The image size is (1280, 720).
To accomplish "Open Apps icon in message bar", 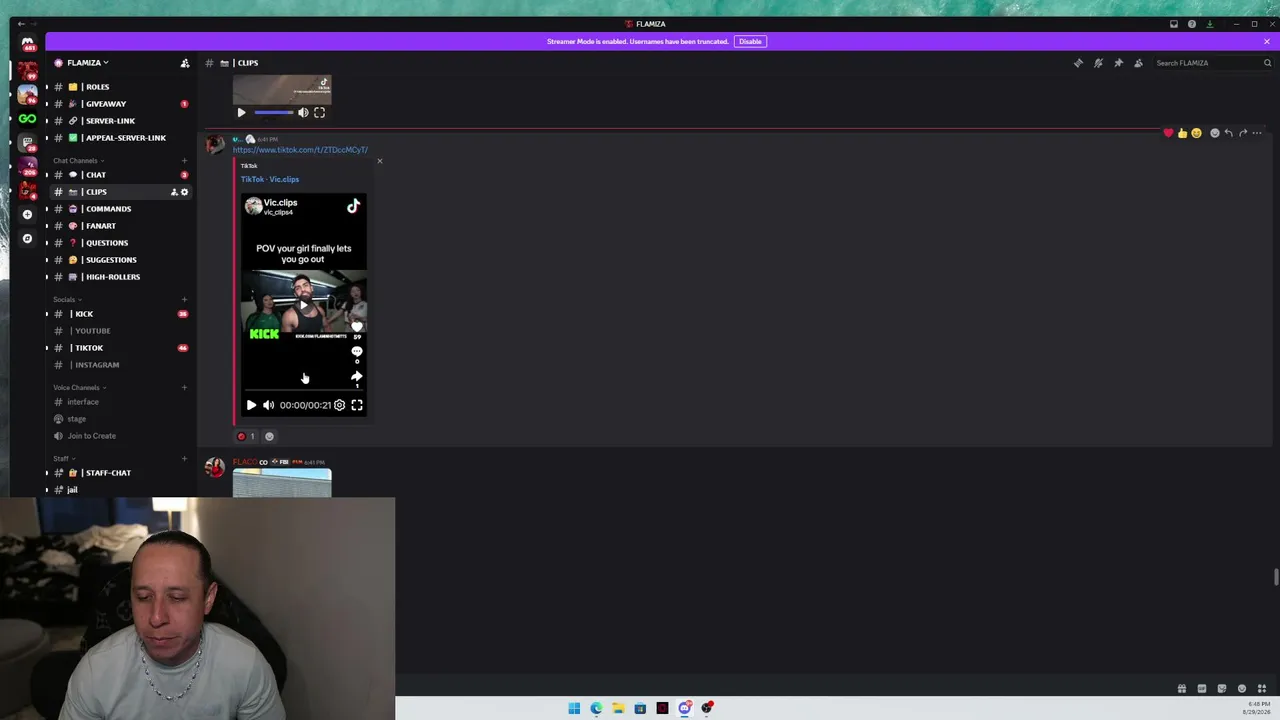I will [1262, 689].
